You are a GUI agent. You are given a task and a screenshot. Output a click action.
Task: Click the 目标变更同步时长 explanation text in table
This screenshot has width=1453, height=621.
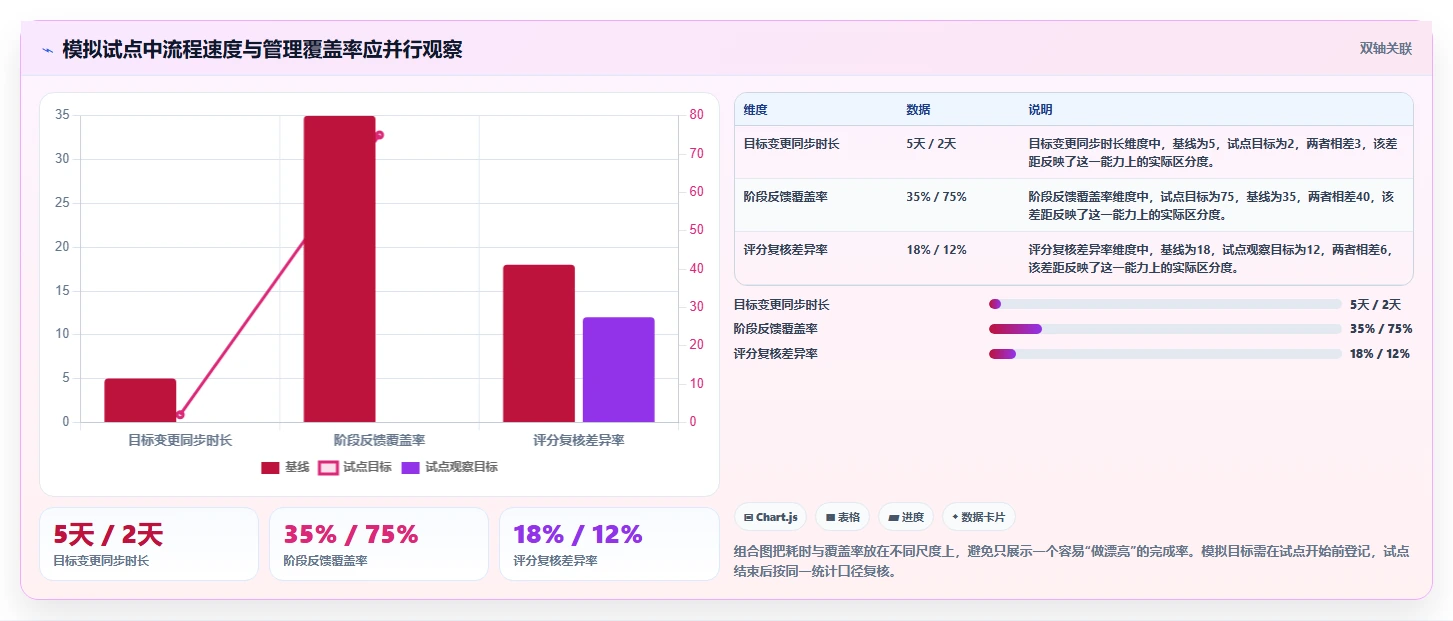(x=1213, y=152)
